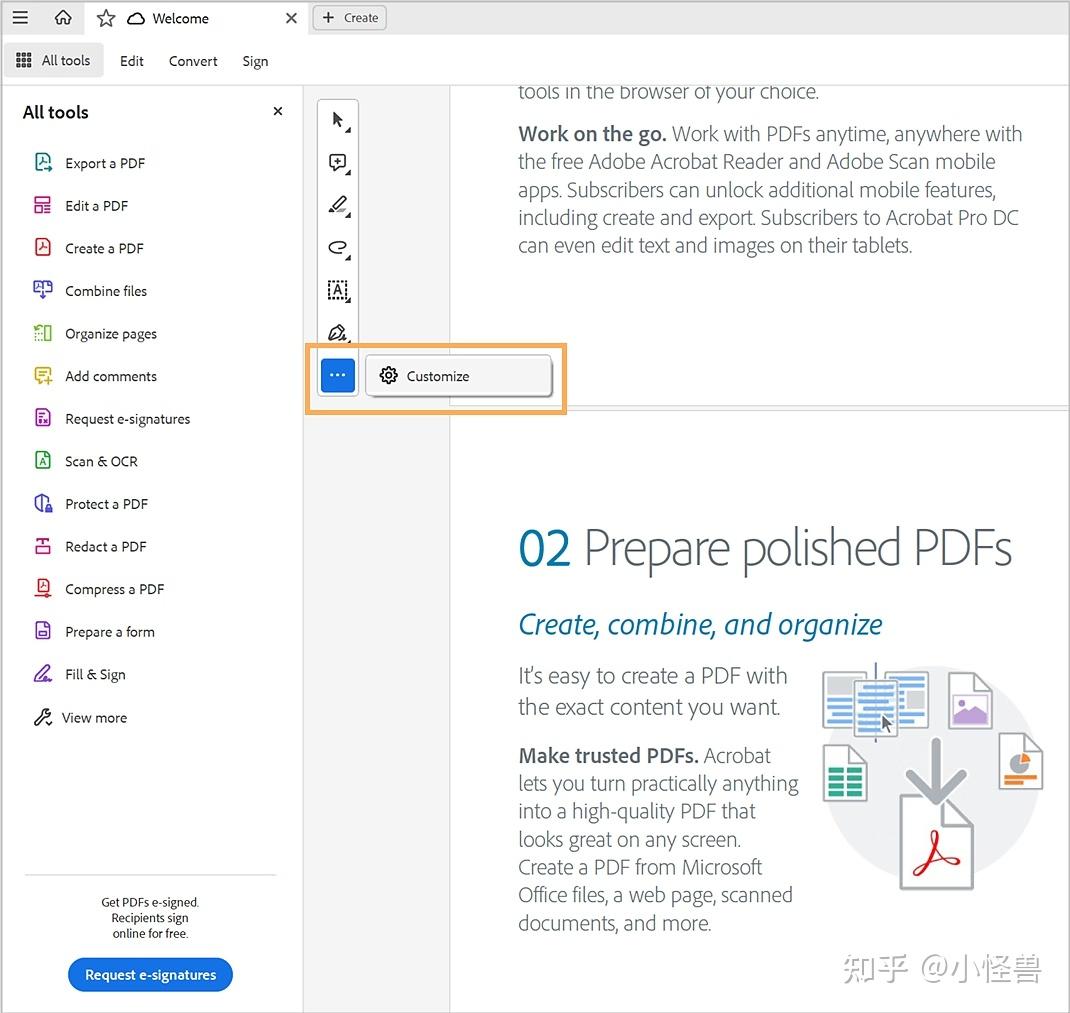Activate the text selection tool
Screen dimensions: 1070x1013
click(337, 291)
